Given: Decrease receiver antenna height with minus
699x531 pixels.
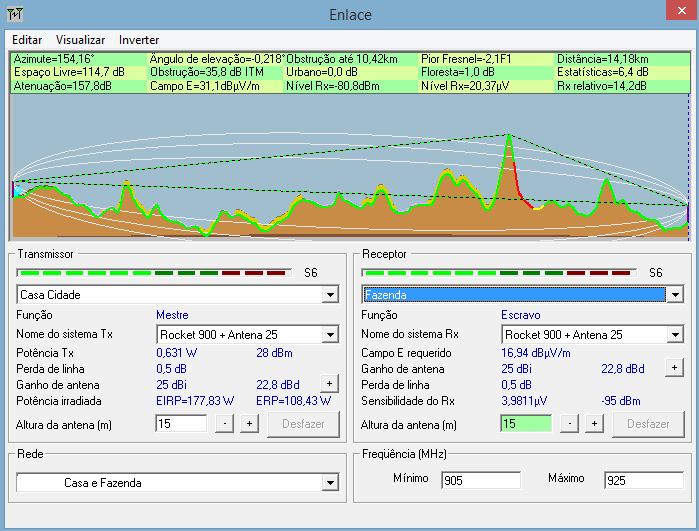Looking at the screenshot, I should coord(570,424).
